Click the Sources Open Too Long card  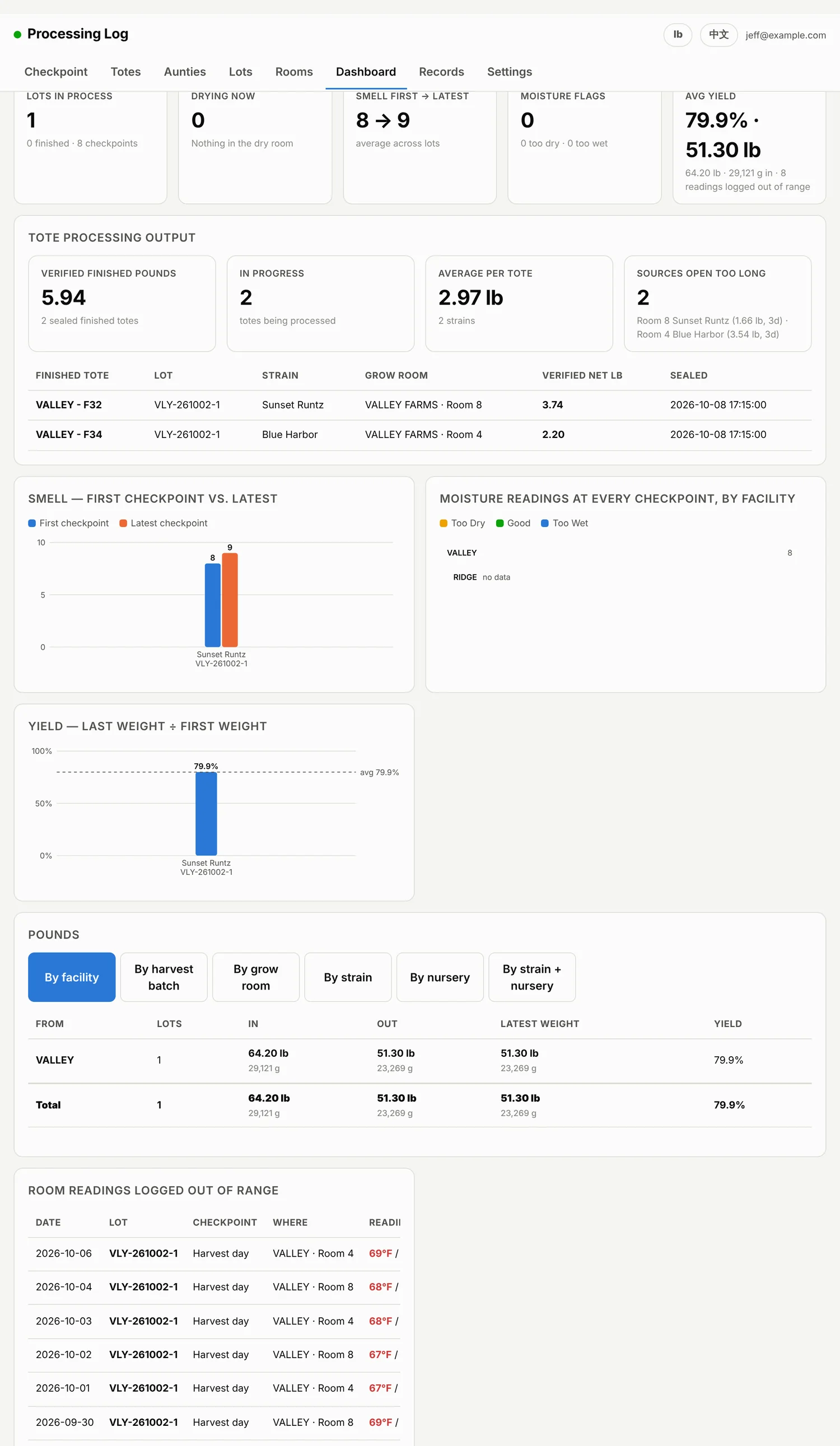[x=718, y=304]
